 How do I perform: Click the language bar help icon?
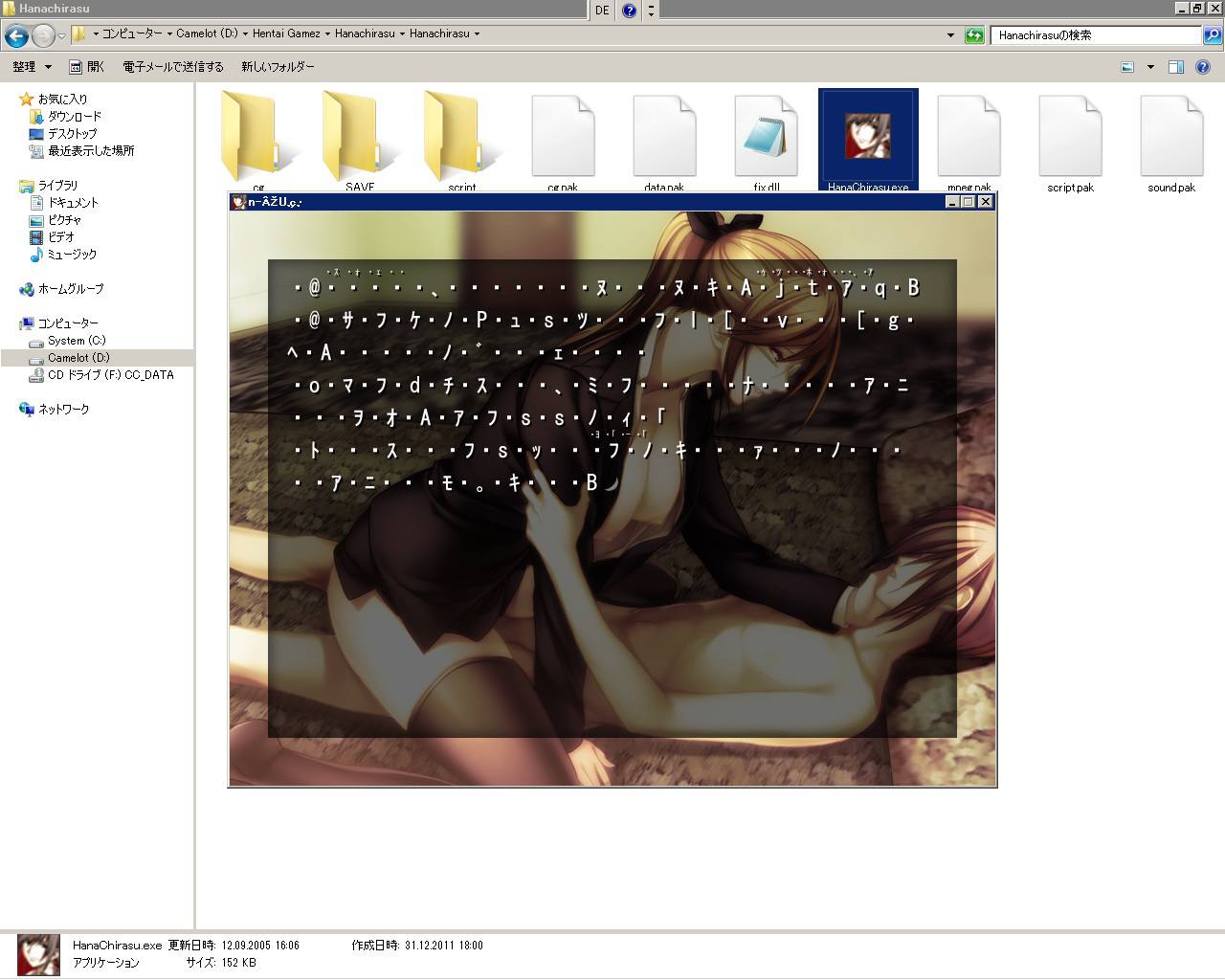629,11
